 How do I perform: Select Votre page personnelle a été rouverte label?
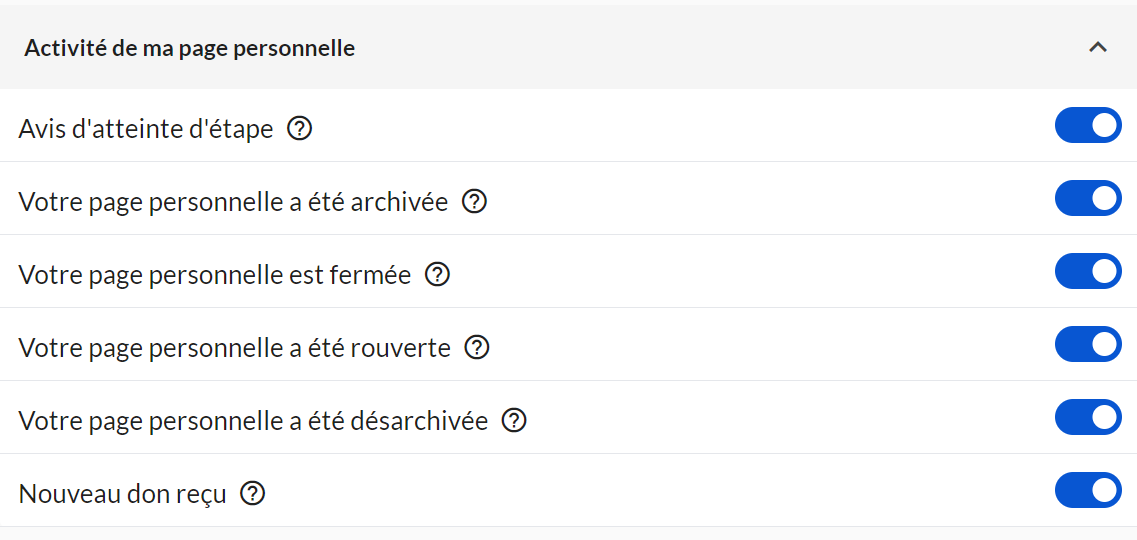coord(235,348)
